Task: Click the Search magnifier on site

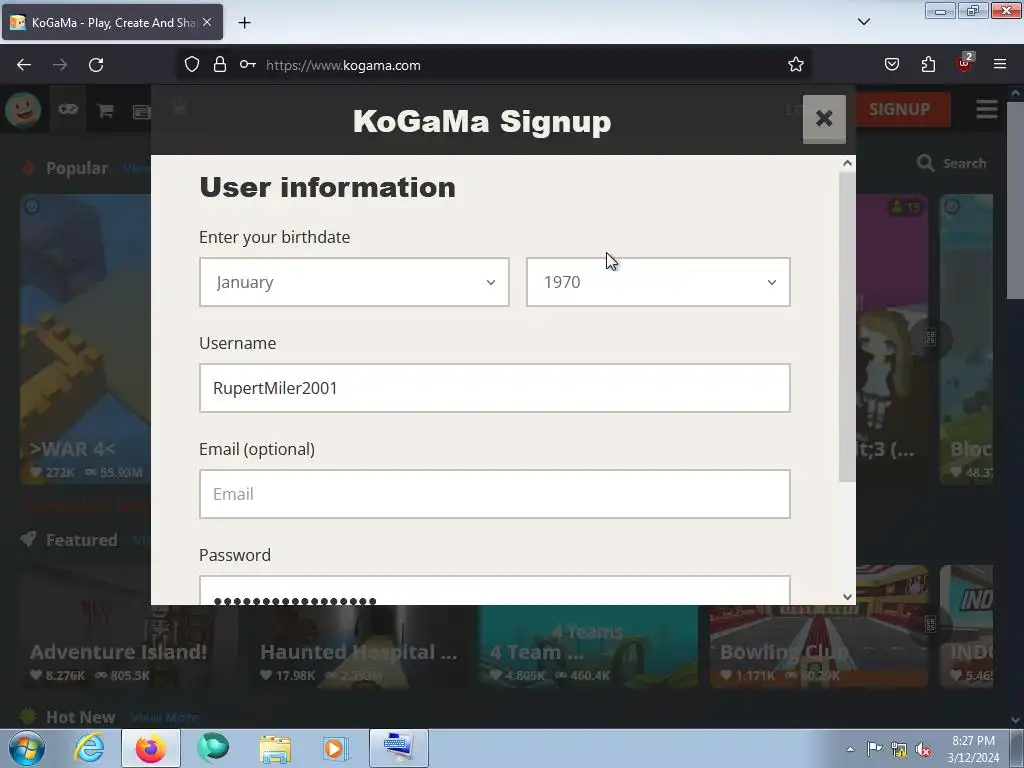Action: (925, 163)
